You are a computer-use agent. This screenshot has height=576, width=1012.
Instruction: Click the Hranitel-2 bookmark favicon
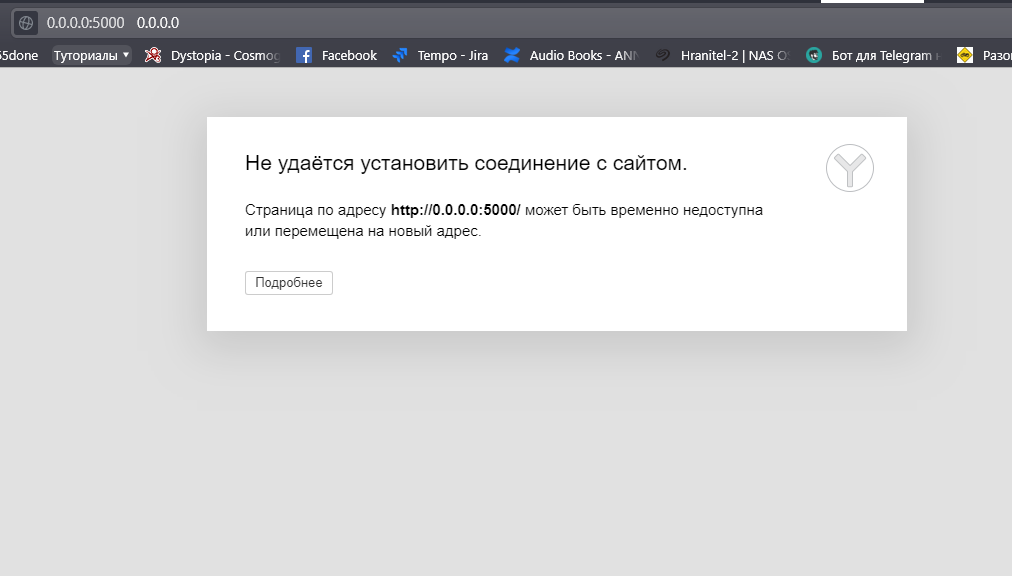click(x=663, y=56)
